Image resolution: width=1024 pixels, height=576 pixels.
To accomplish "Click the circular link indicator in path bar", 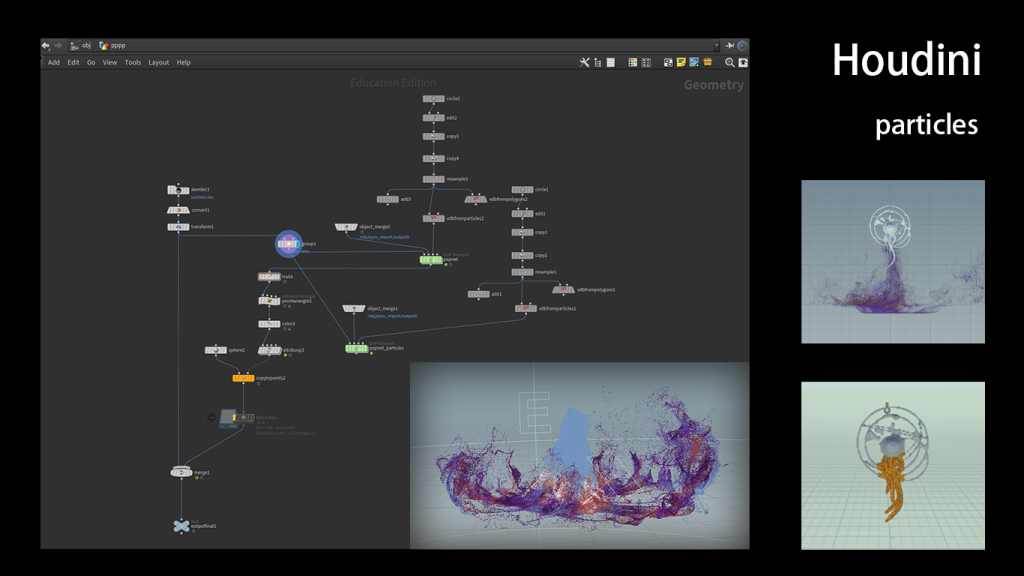I will 743,46.
